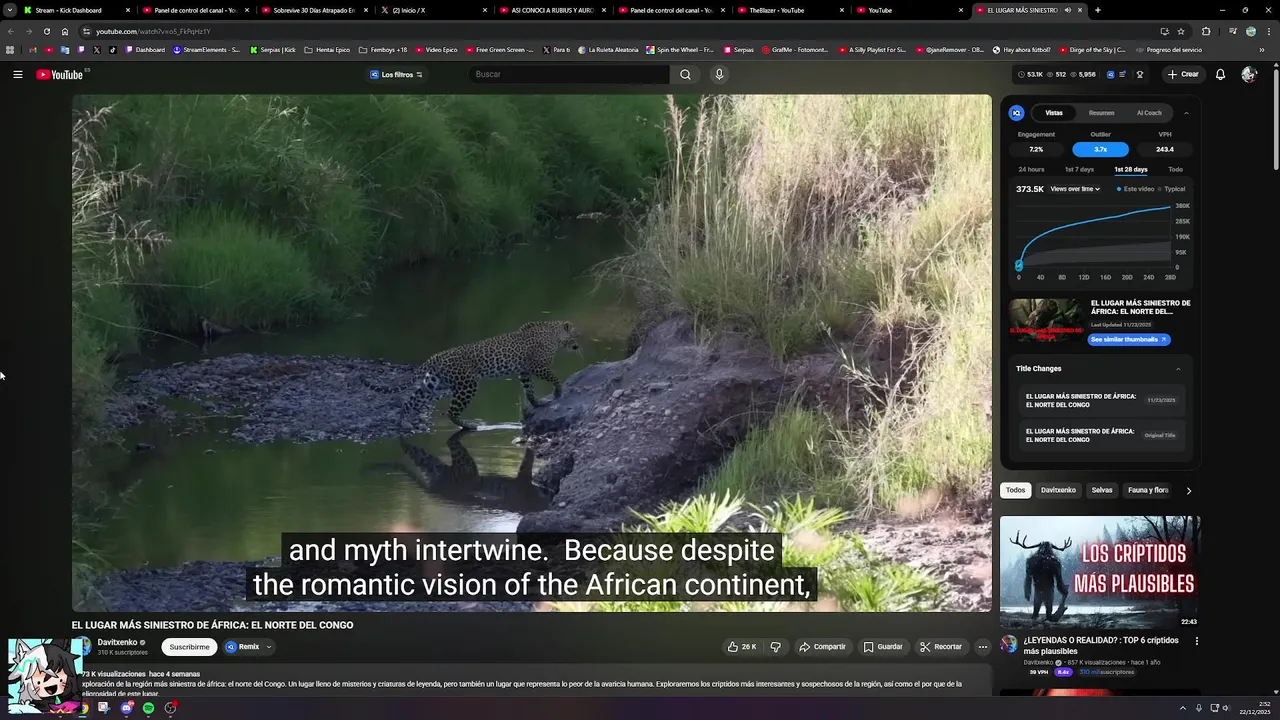The image size is (1280, 720).
Task: Switch to AI Coach tab
Action: (1149, 113)
